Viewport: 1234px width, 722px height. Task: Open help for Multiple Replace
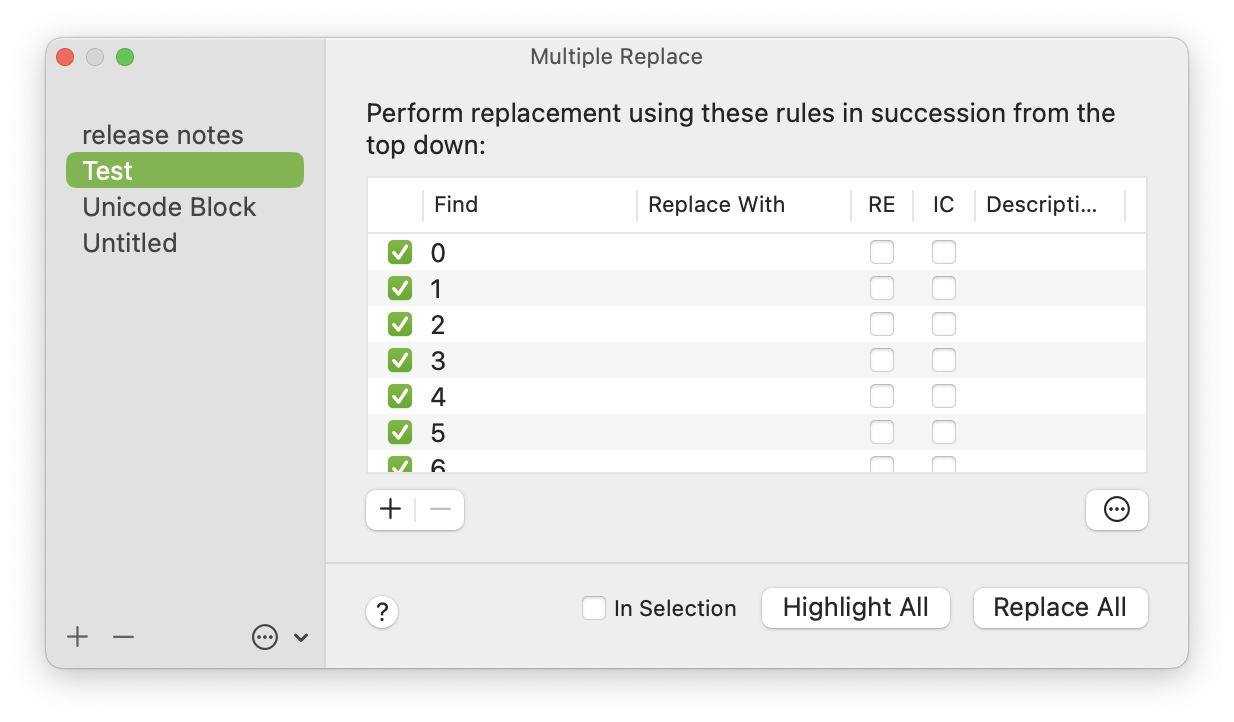[x=381, y=612]
